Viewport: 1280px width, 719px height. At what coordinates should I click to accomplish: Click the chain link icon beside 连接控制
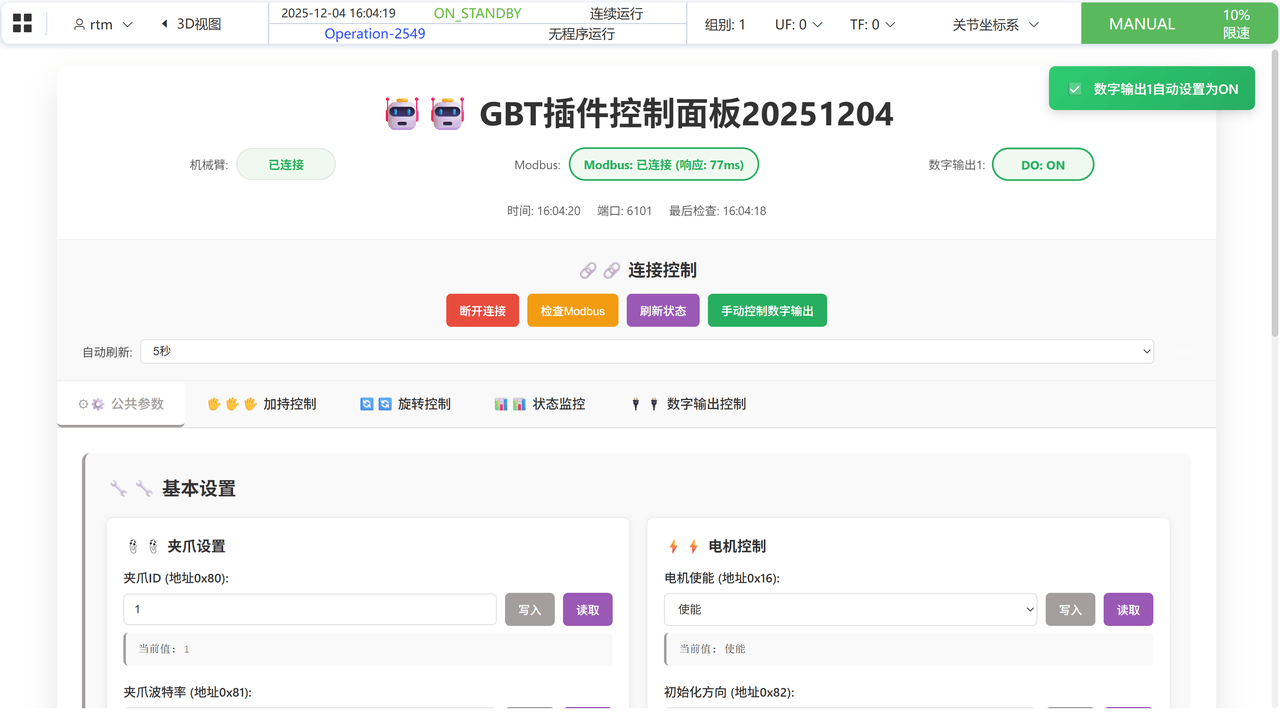(x=588, y=271)
